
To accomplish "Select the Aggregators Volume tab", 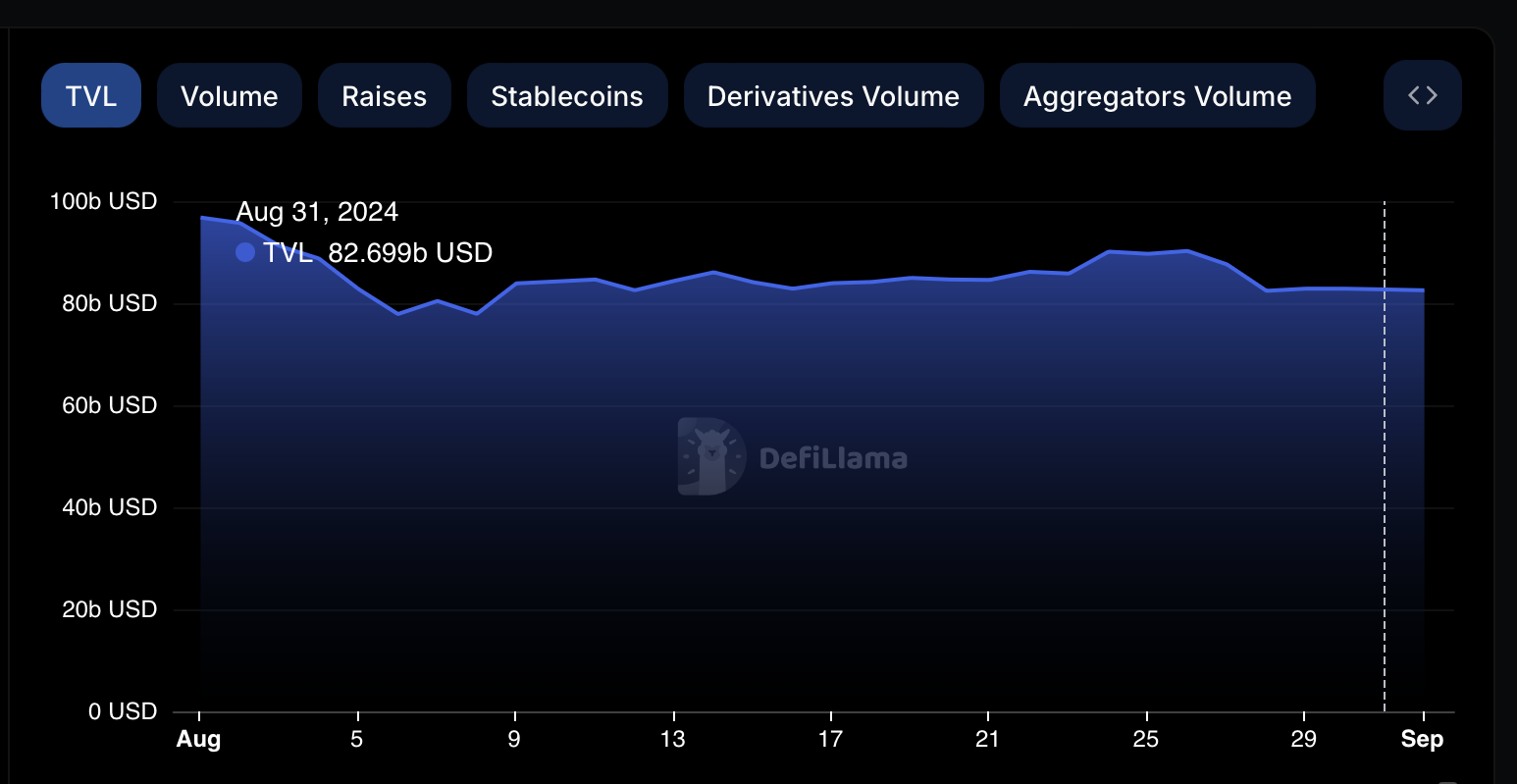I will (1158, 95).
